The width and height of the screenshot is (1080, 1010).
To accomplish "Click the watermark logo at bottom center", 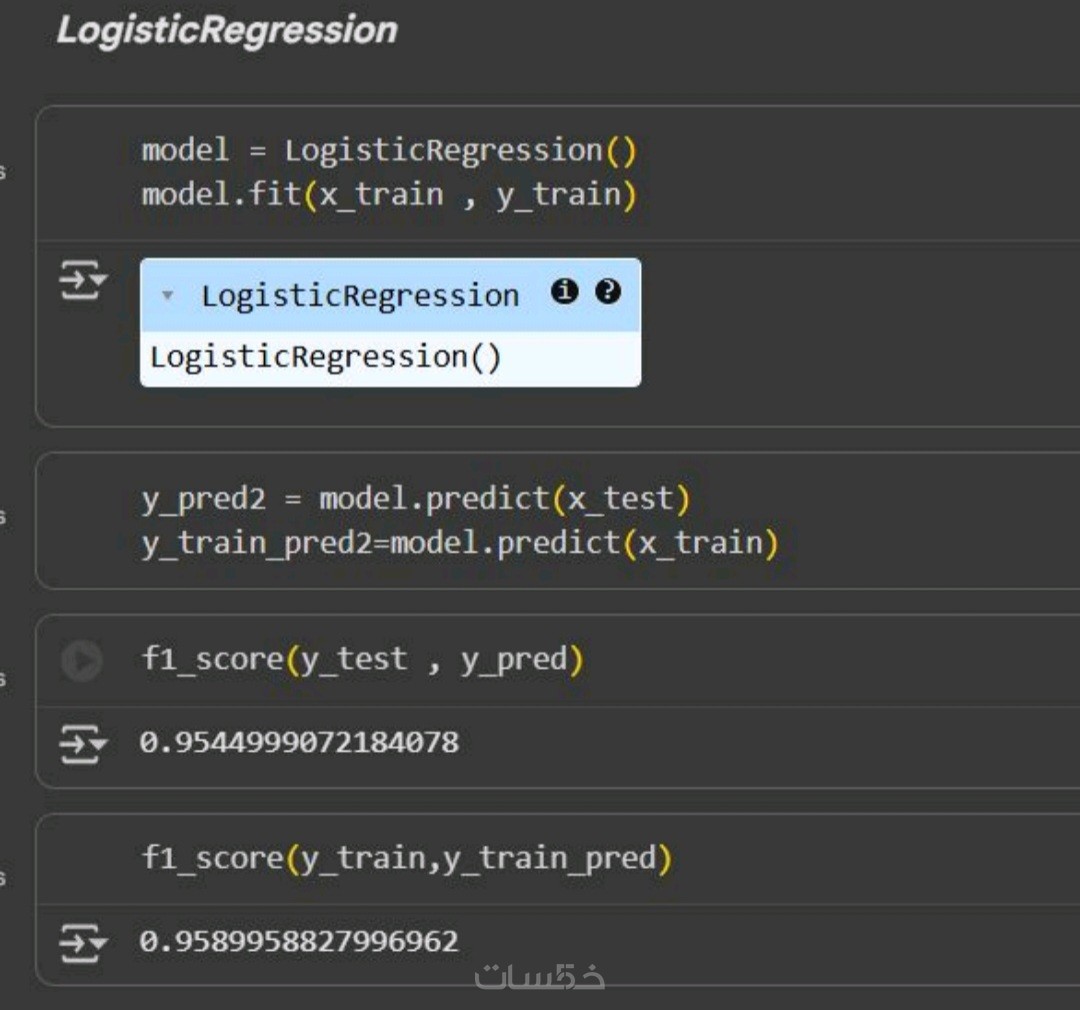I will pyautogui.click(x=540, y=976).
